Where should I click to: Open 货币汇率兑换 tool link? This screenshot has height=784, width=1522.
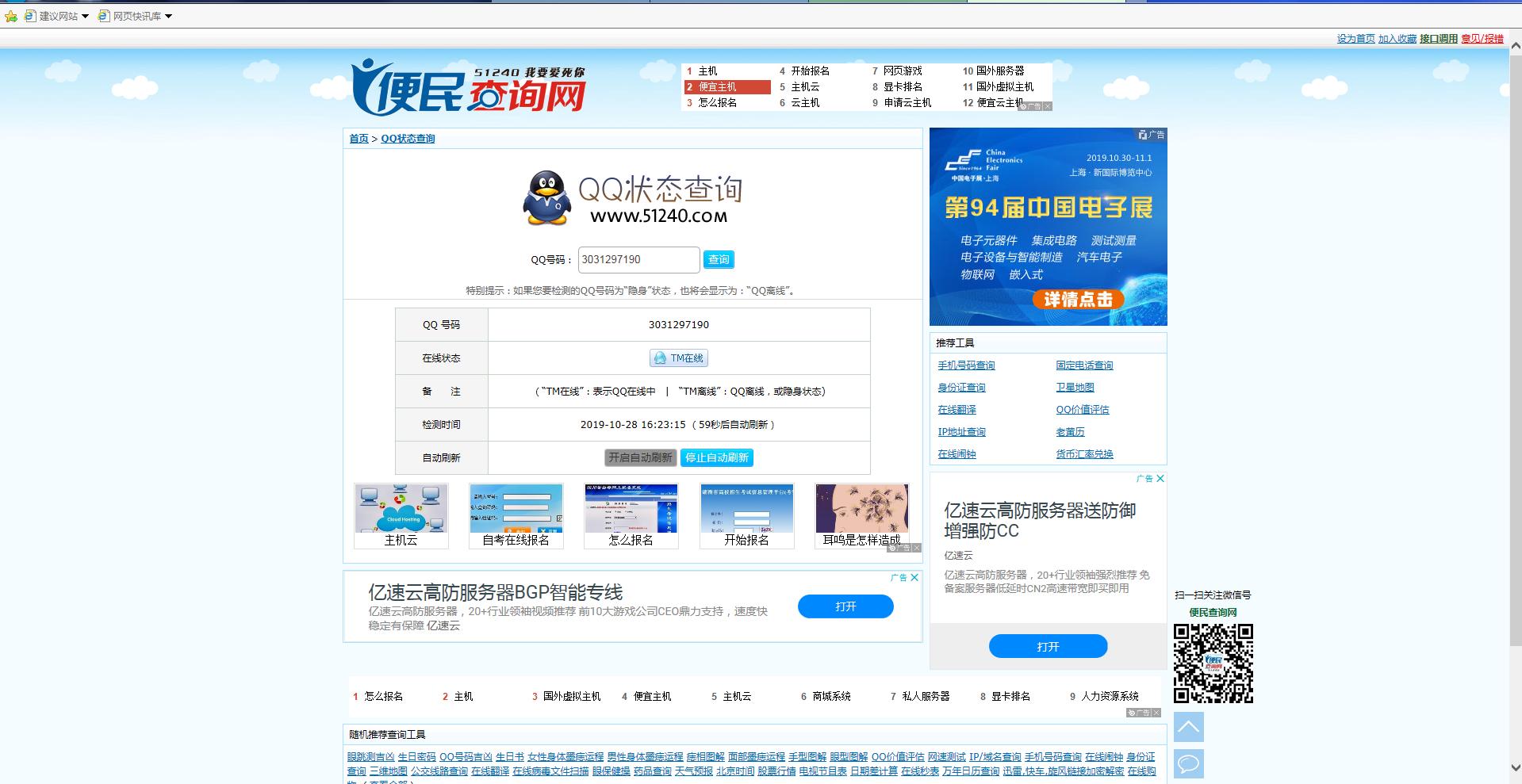(1084, 454)
